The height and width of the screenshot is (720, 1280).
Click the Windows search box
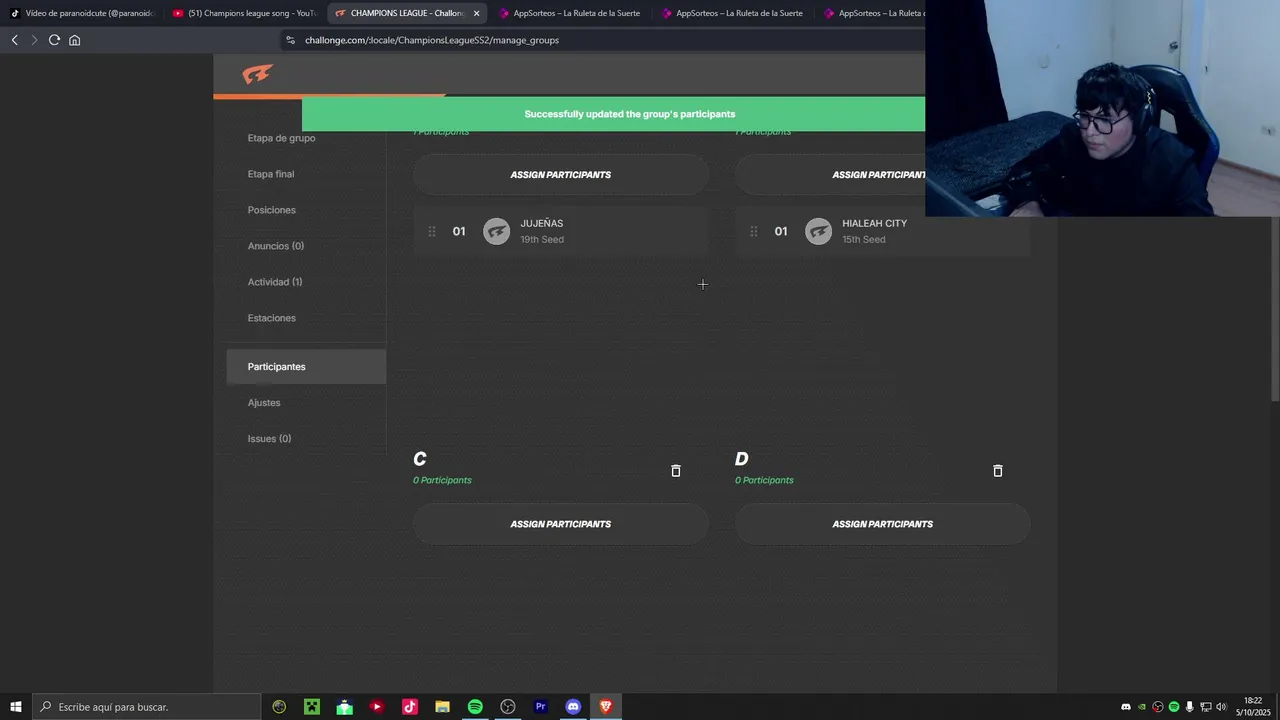pos(146,707)
